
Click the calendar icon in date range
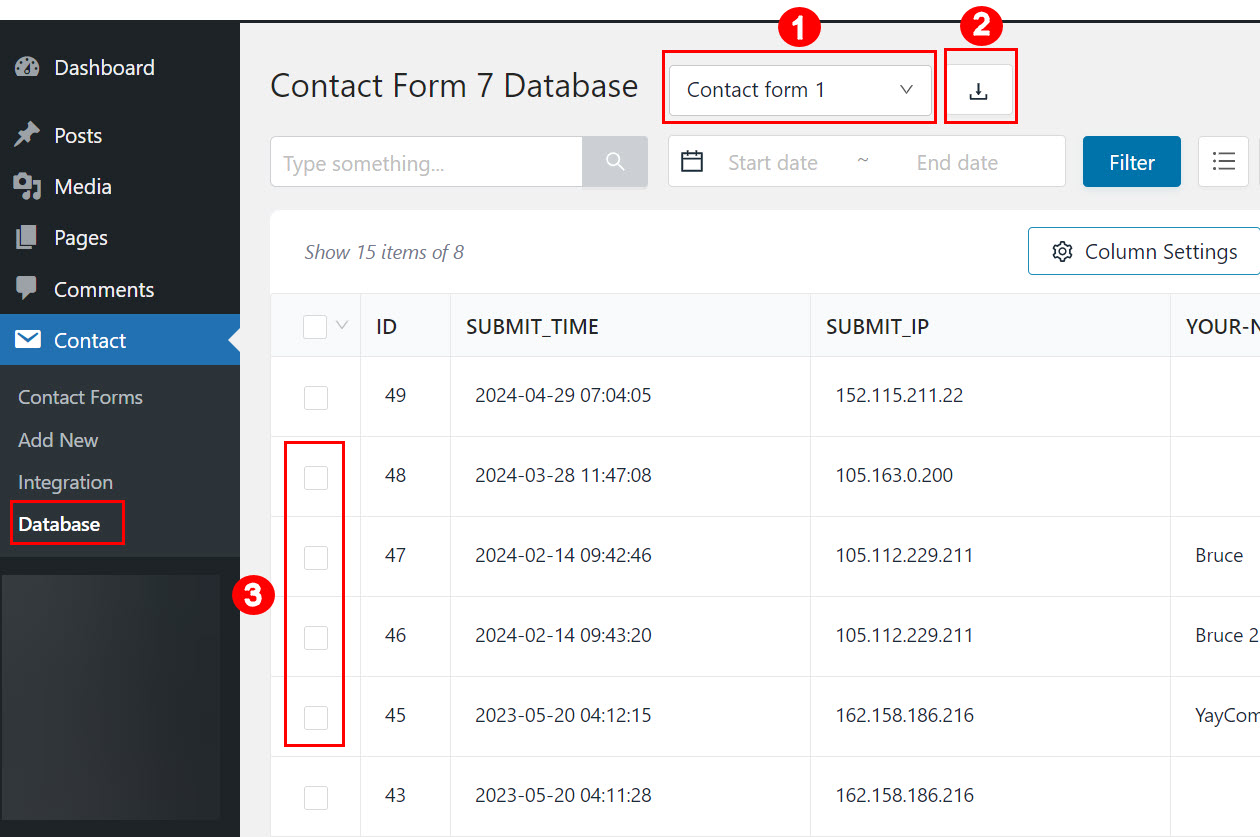pos(692,162)
